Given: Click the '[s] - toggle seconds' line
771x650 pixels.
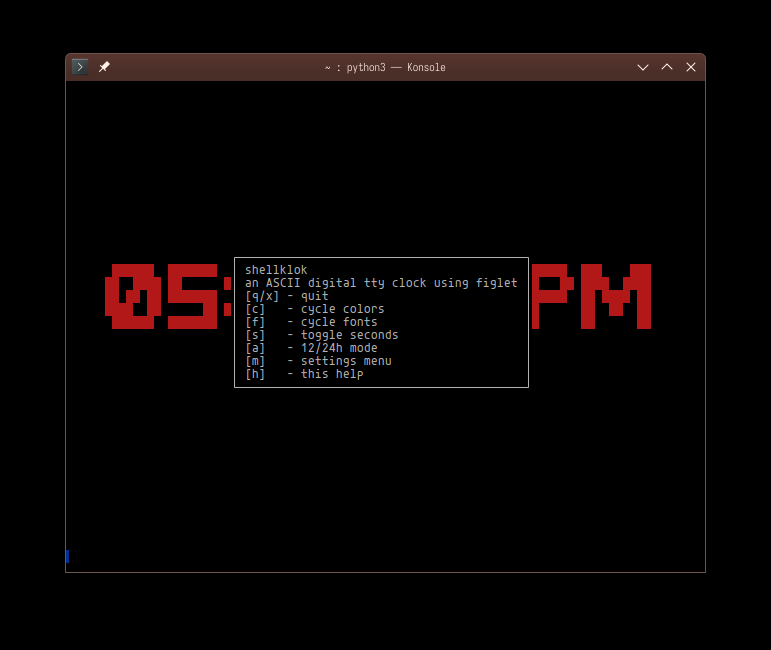Looking at the screenshot, I should (x=322, y=335).
